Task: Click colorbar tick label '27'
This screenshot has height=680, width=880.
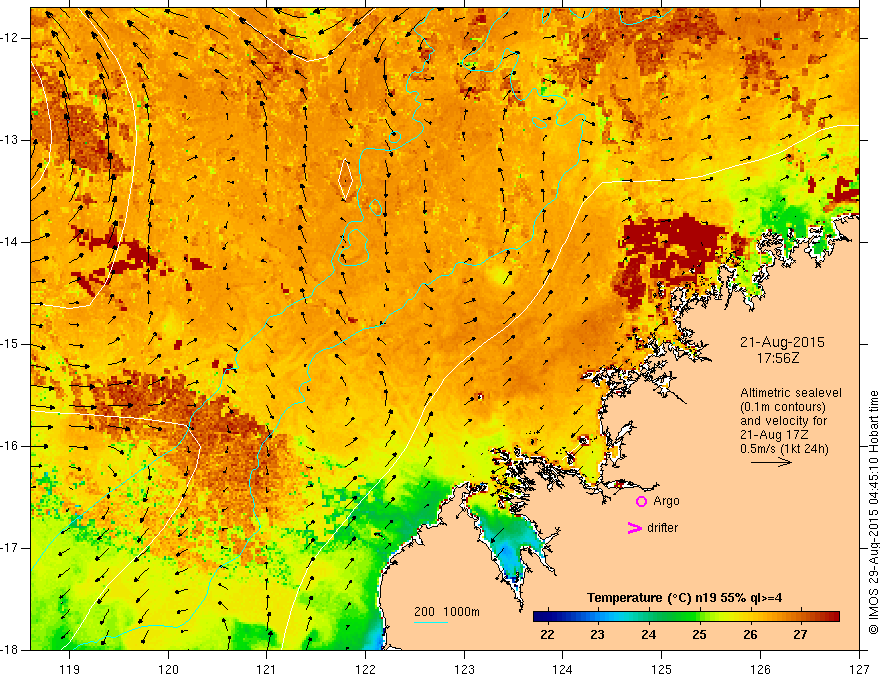Action: click(x=800, y=635)
